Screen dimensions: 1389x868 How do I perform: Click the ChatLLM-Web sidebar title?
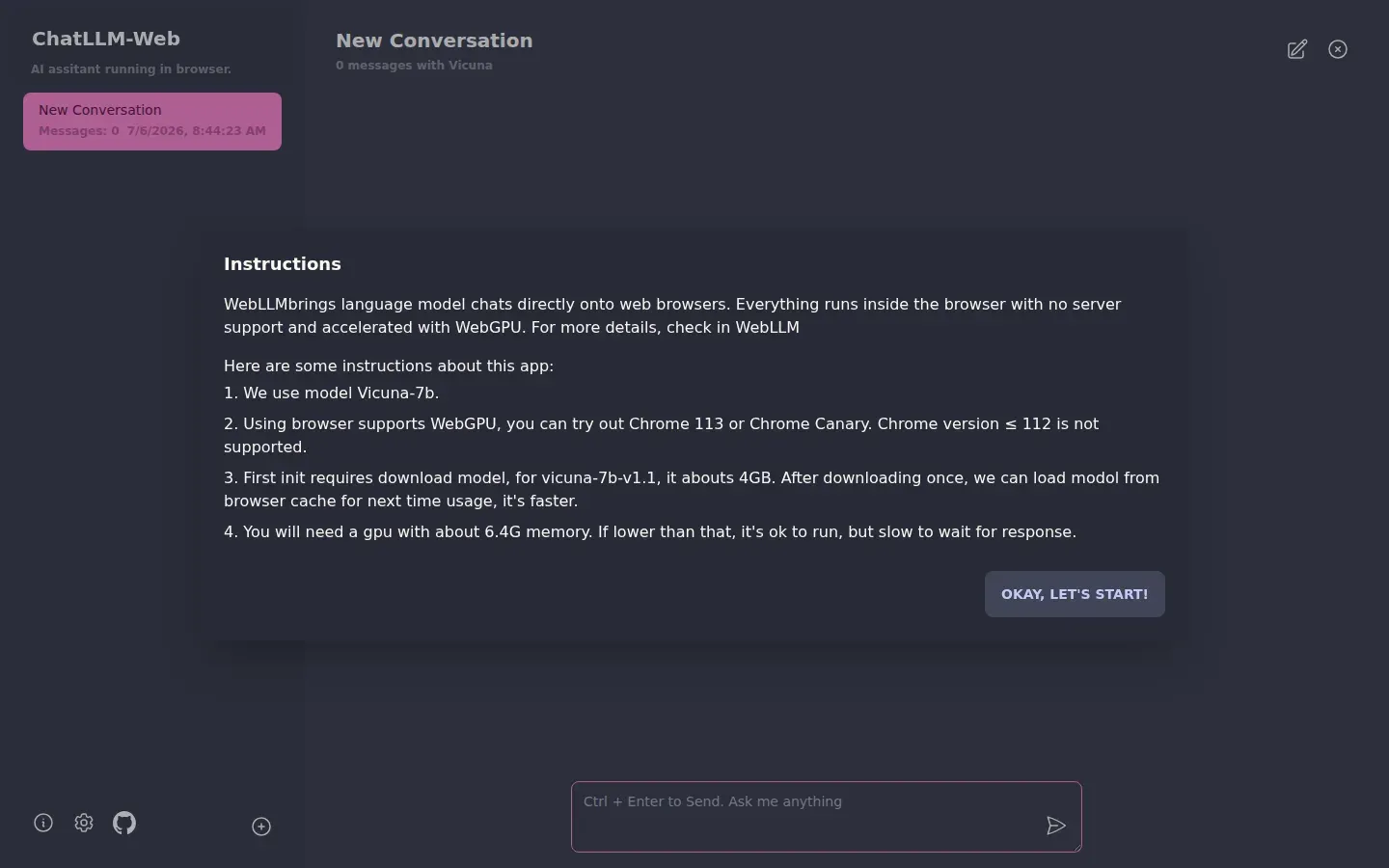[106, 39]
